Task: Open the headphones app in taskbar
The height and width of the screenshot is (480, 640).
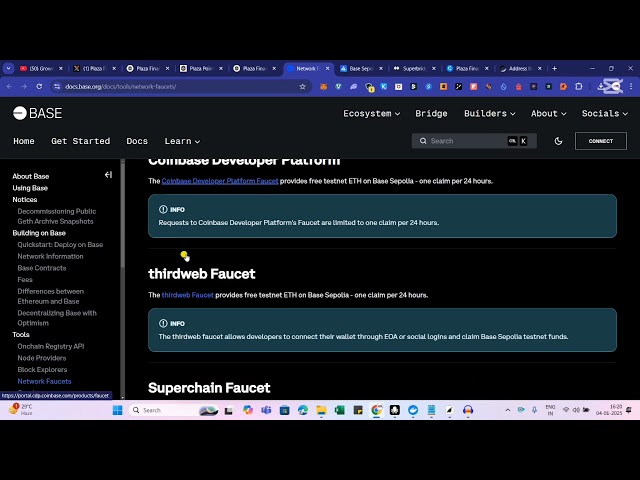Action: (468, 410)
